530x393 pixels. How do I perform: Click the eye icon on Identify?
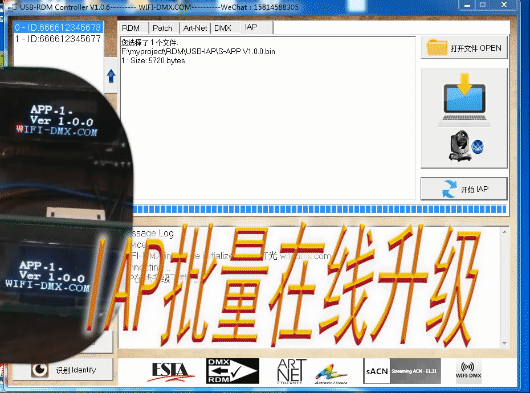[40, 370]
